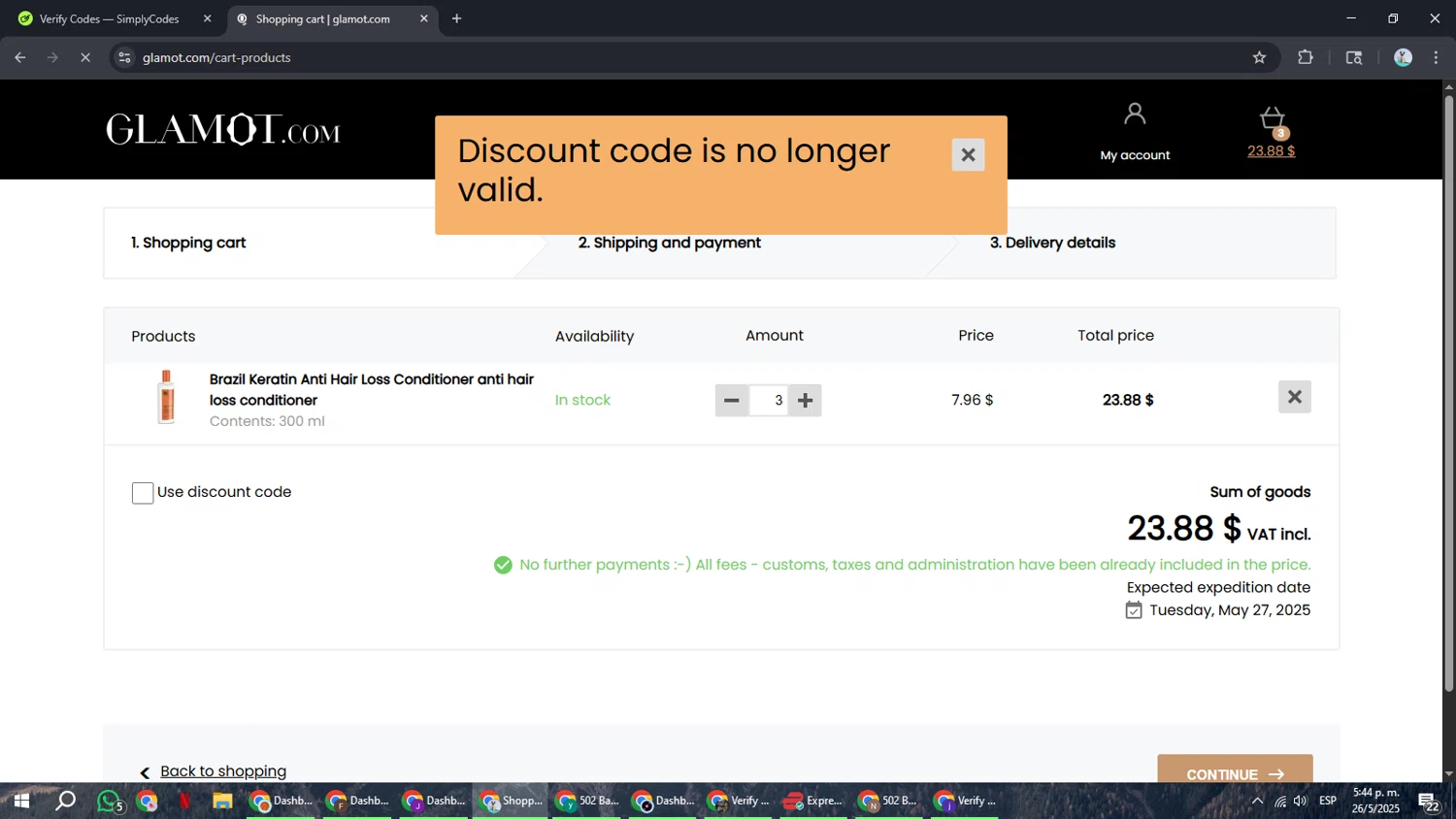Screen dimensions: 1456x819
Task: Open My account user icon
Action: (x=1135, y=115)
